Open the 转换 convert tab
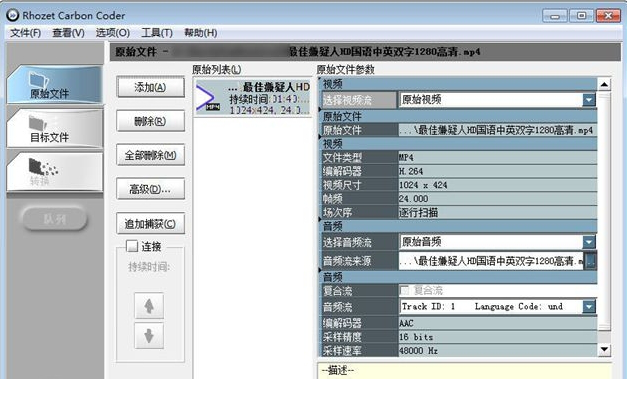This screenshot has width=627, height=394. [x=55, y=172]
